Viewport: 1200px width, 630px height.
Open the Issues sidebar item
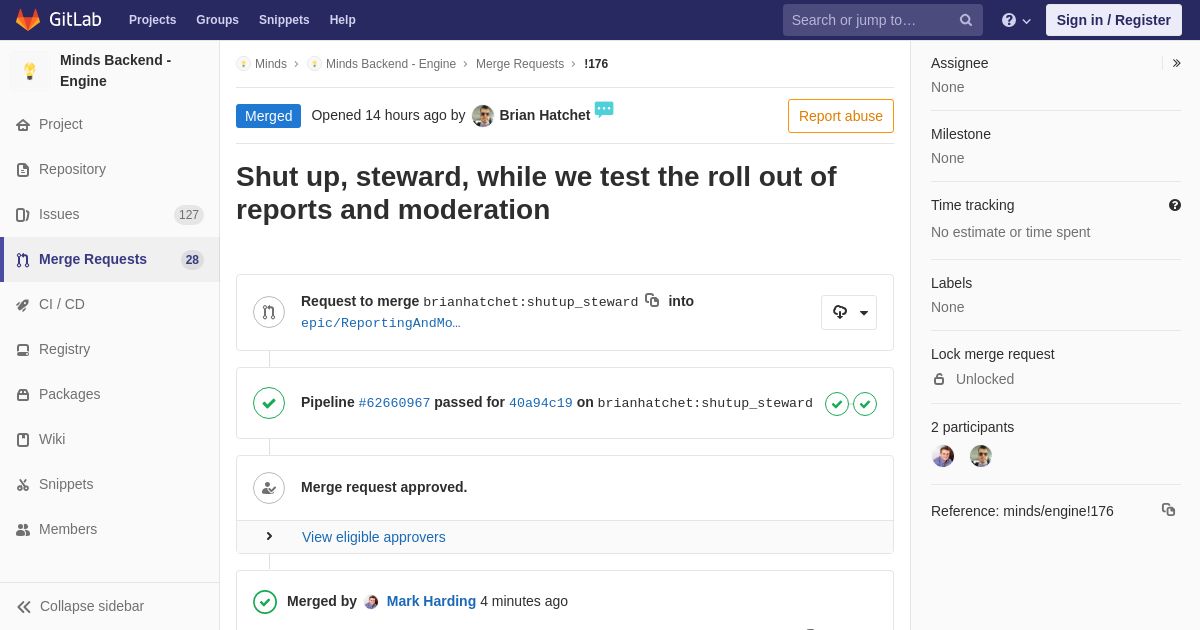tap(110, 214)
